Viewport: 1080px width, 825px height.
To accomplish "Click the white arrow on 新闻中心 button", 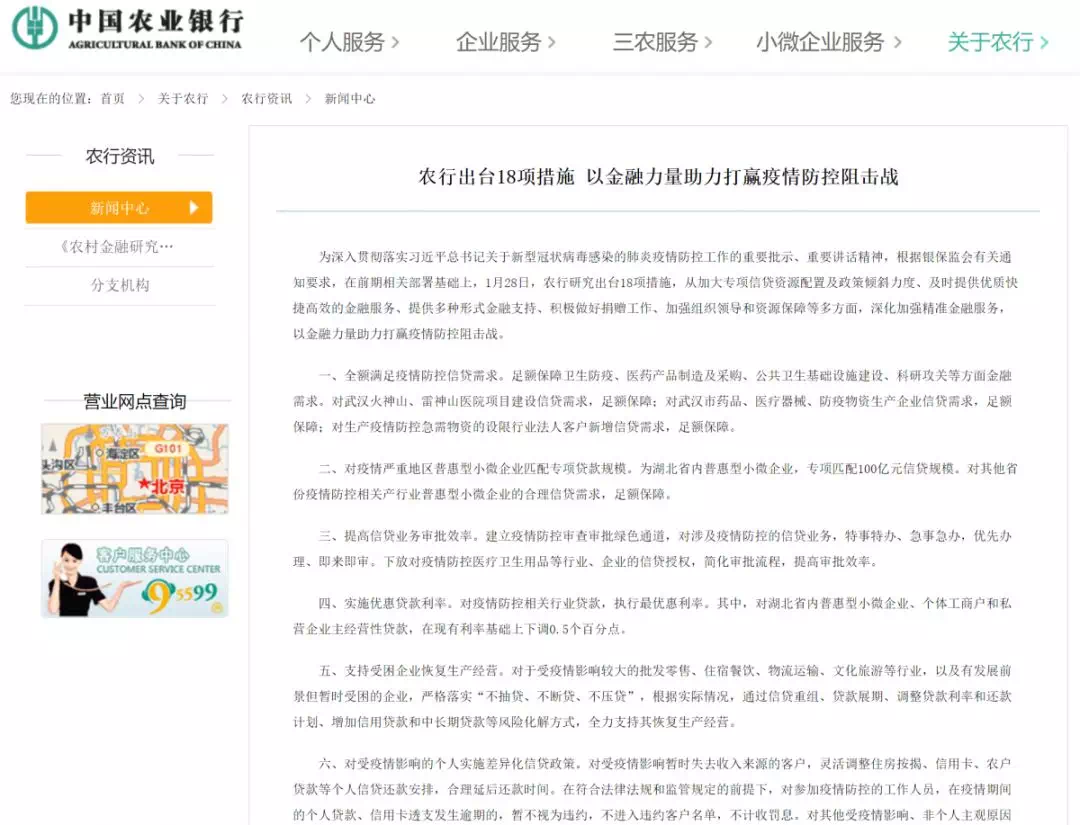I will (x=194, y=208).
